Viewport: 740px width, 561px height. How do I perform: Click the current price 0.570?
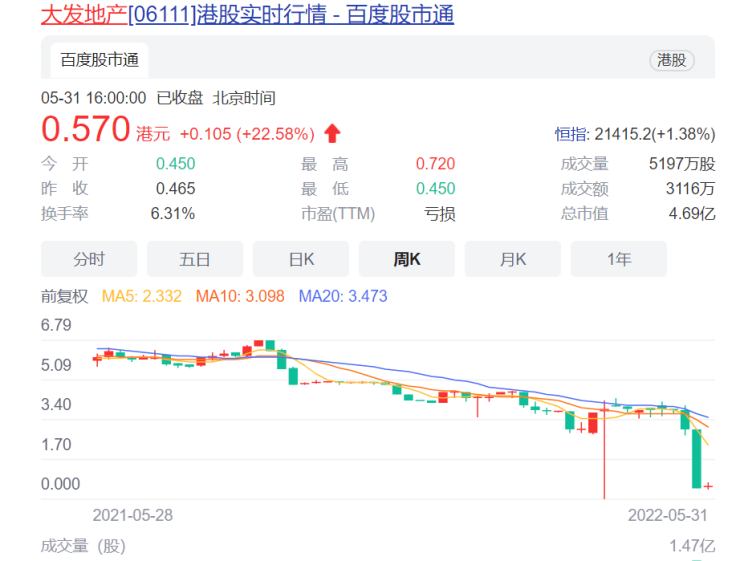tap(86, 130)
